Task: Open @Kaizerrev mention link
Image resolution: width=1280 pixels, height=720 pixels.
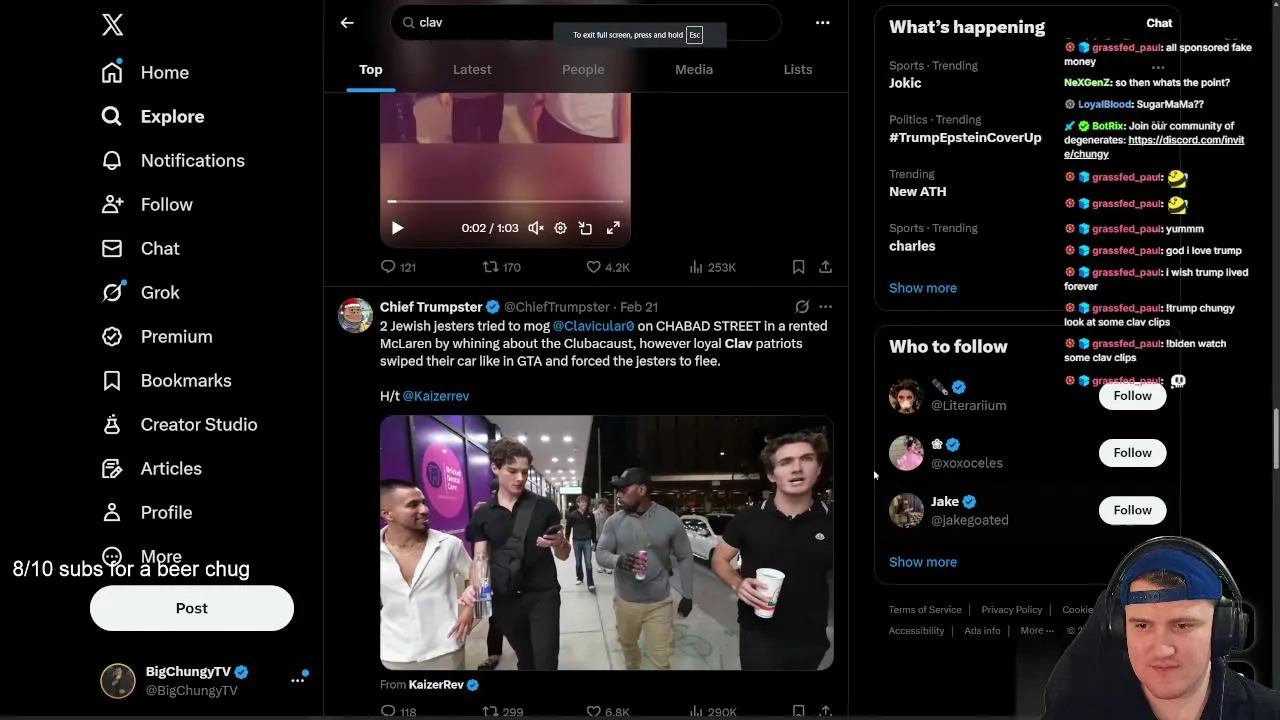Action: coord(436,396)
